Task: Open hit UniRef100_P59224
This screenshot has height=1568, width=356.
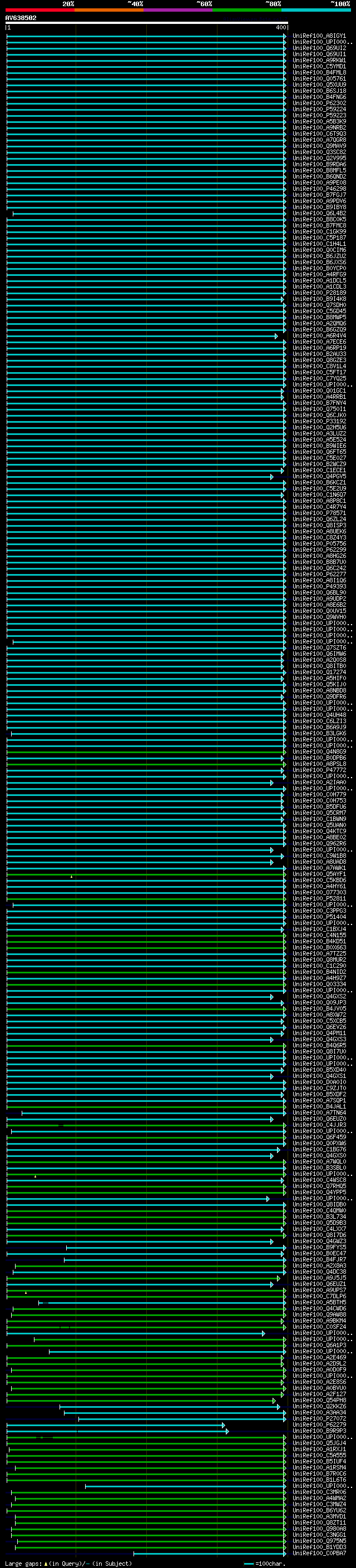Action: (319, 109)
